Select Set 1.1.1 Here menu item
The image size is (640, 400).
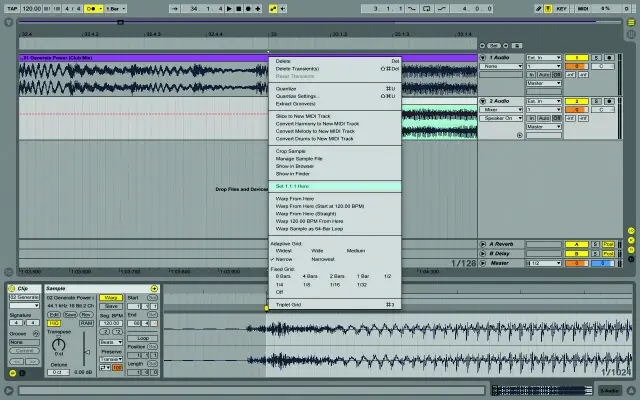point(335,186)
